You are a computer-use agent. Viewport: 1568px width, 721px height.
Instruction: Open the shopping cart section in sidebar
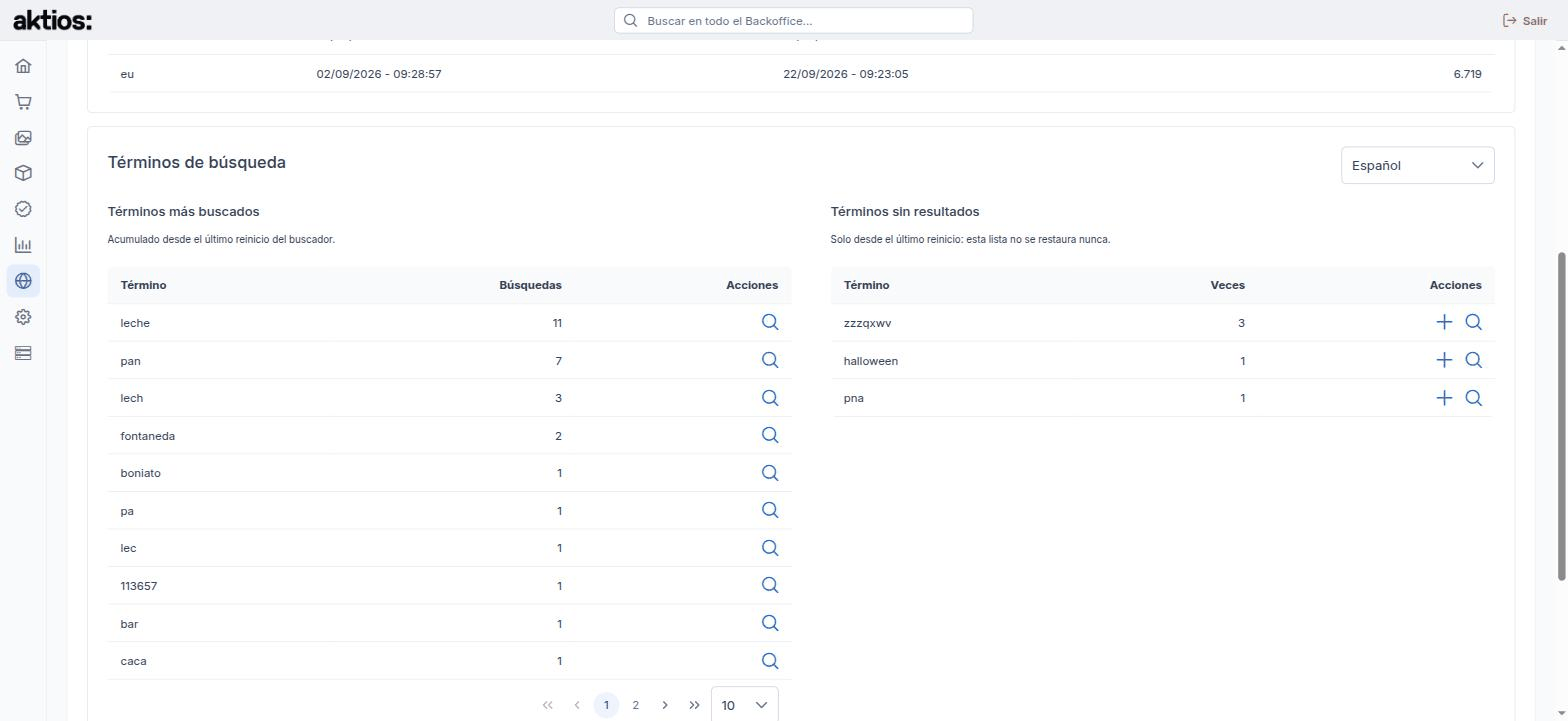tap(23, 102)
